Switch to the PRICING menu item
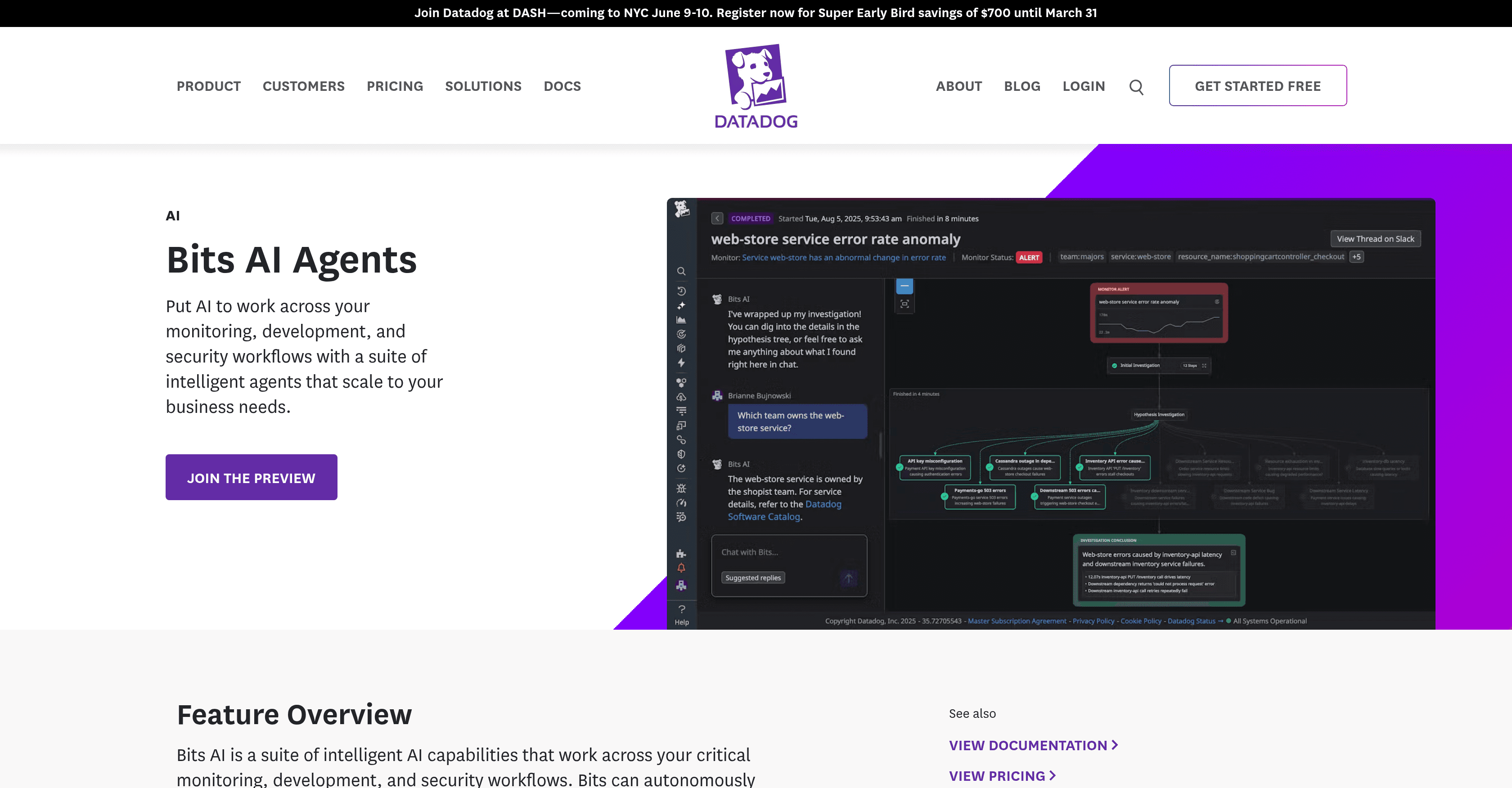This screenshot has height=788, width=1512. tap(395, 86)
